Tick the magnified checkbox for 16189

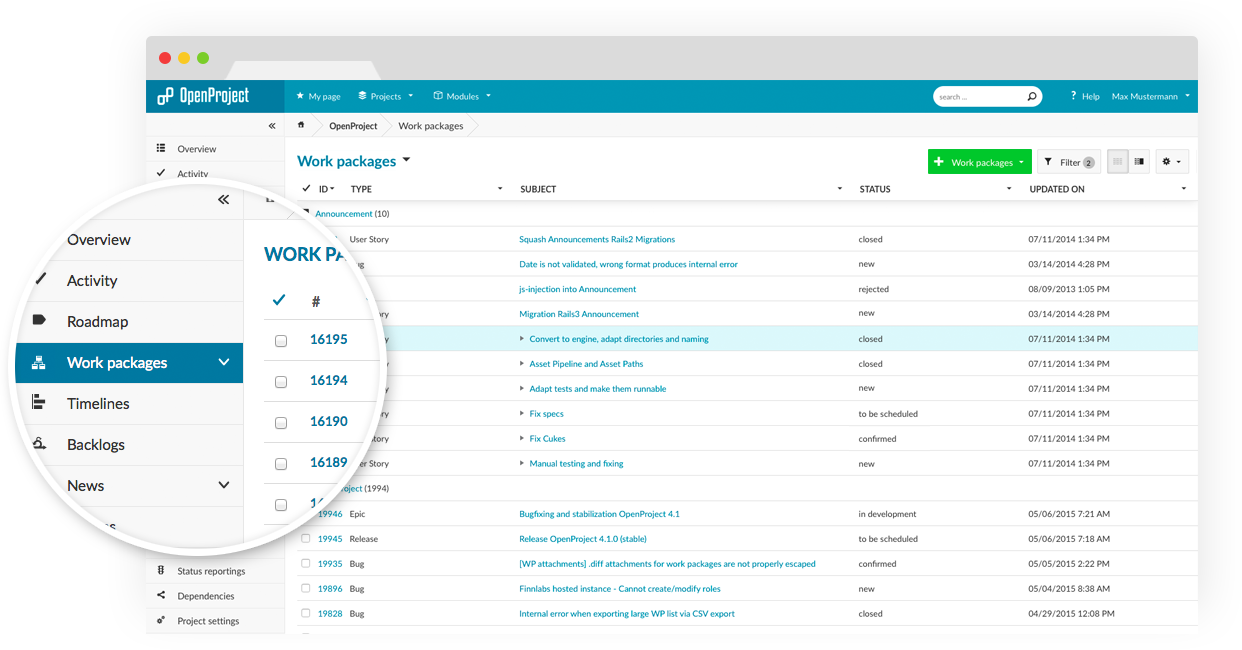coord(281,464)
